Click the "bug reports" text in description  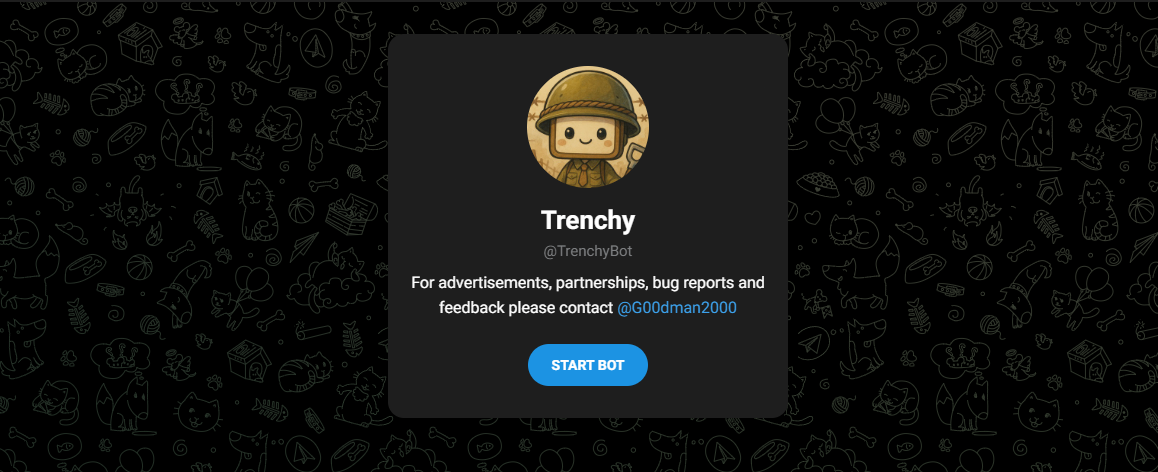692,283
